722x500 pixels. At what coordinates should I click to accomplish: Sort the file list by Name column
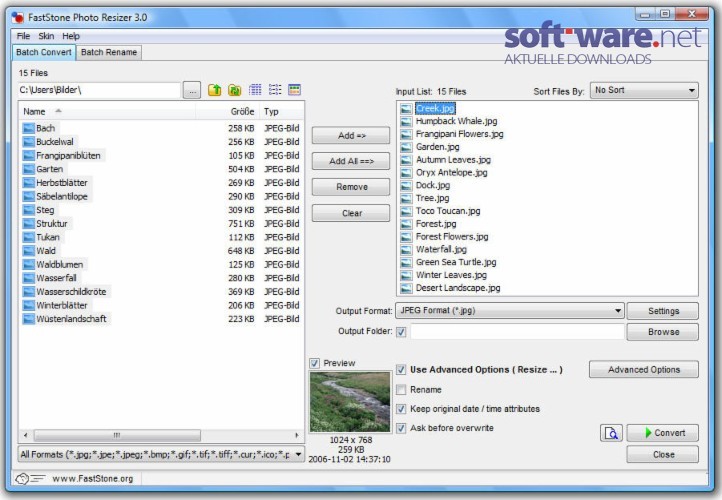(x=107, y=111)
